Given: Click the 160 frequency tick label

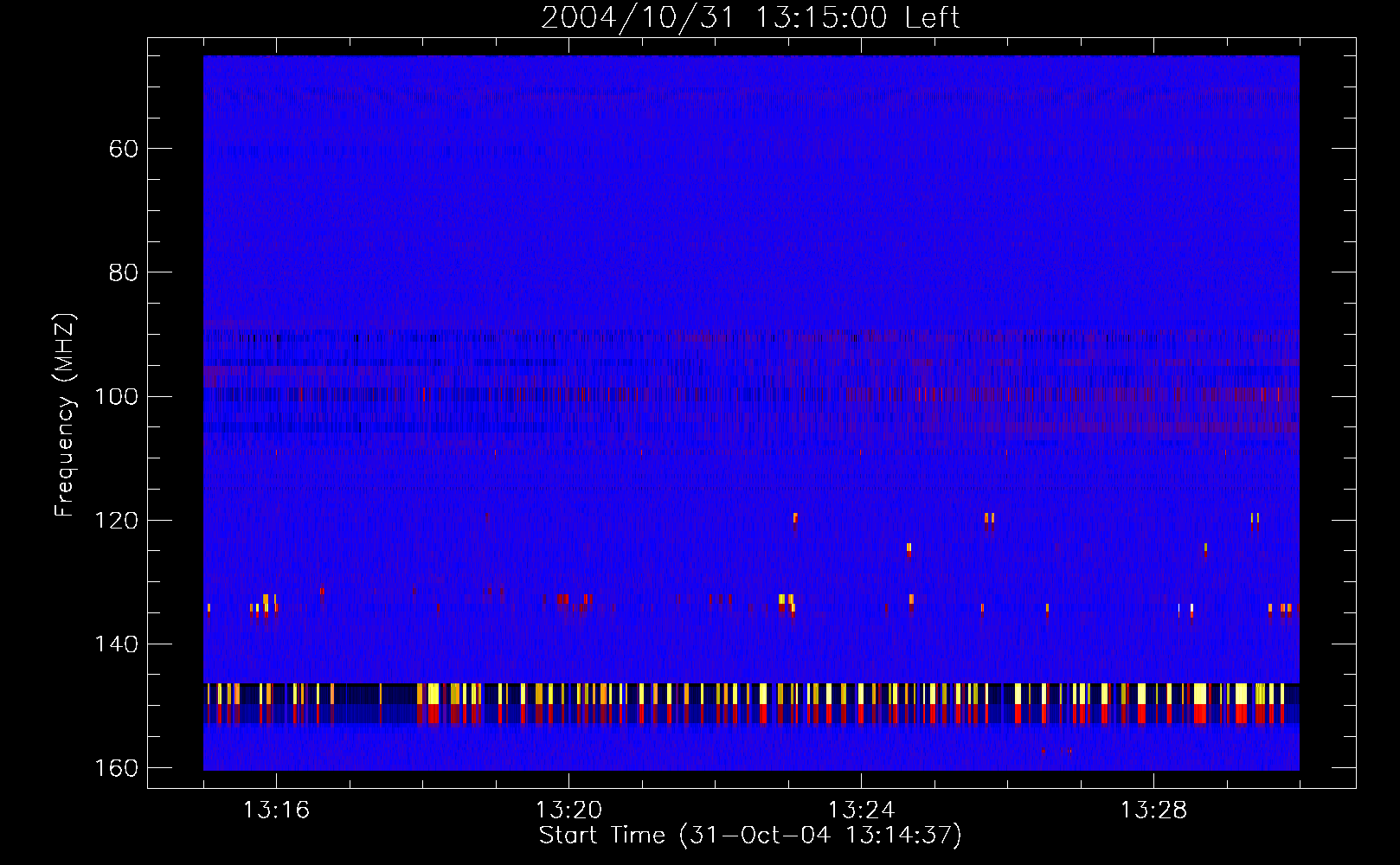Looking at the screenshot, I should [116, 768].
